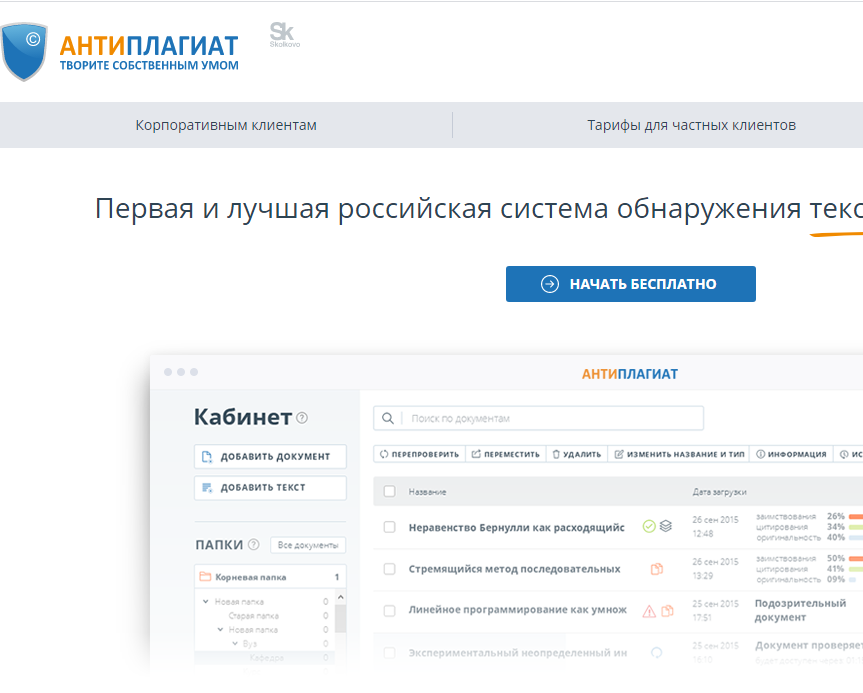The height and width of the screenshot is (693, 863).
Task: Click the folder tree scrollbar up arrow
Action: click(x=341, y=597)
